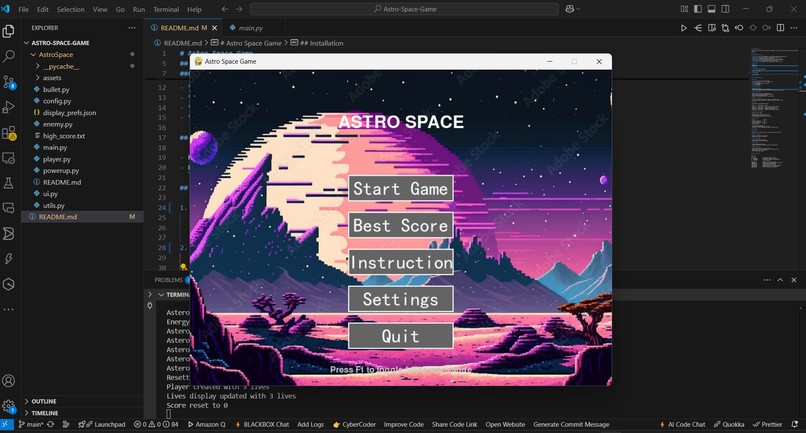The height and width of the screenshot is (433, 806).
Task: Click Amazon Q in status bar
Action: coord(207,425)
